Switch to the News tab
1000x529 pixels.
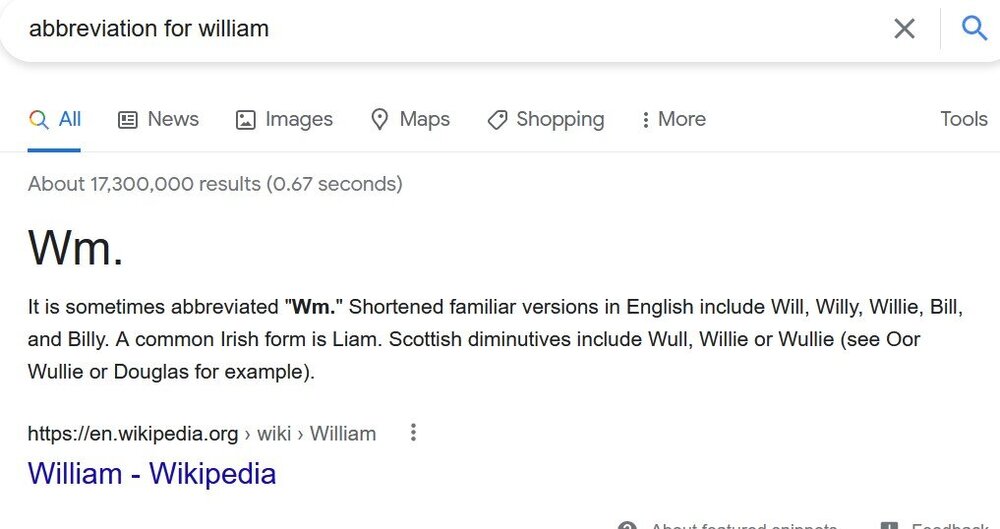coord(158,119)
